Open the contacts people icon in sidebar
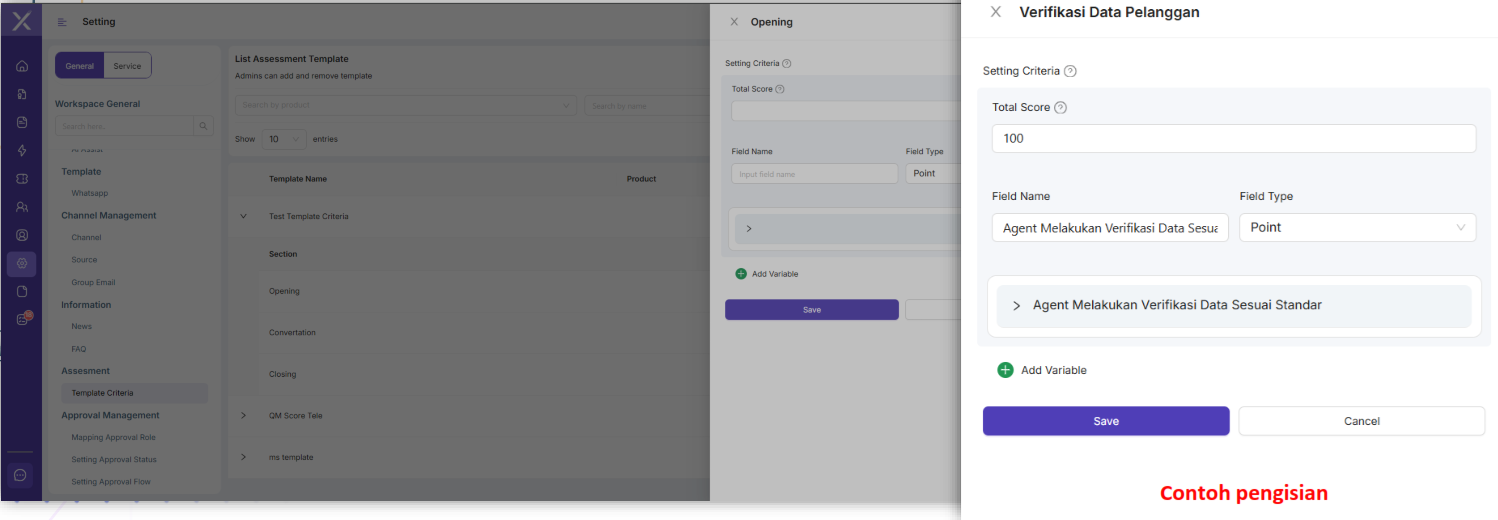 [x=22, y=207]
